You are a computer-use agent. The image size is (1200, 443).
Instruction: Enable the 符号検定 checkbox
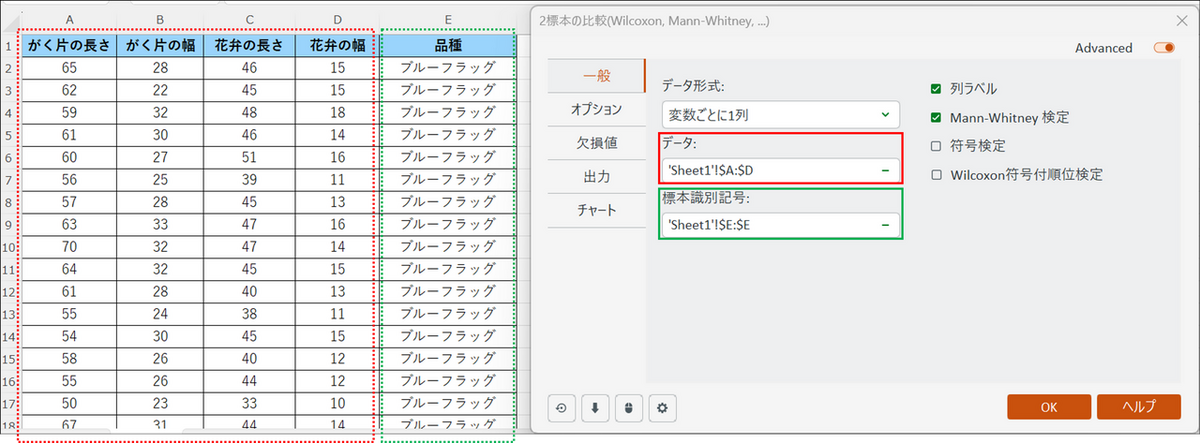tap(936, 146)
